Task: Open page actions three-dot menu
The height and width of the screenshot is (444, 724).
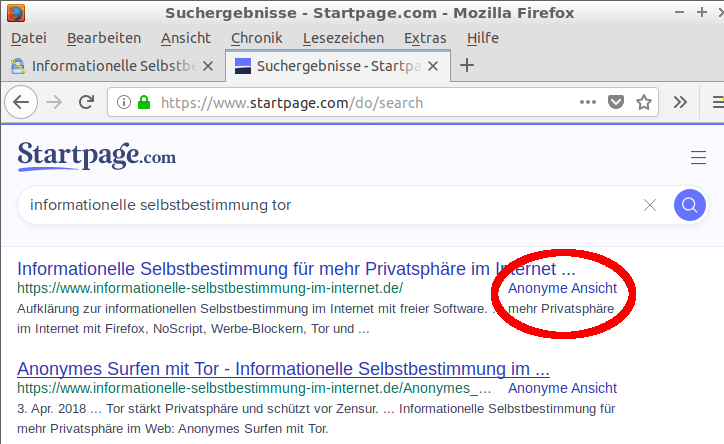Action: pyautogui.click(x=588, y=102)
